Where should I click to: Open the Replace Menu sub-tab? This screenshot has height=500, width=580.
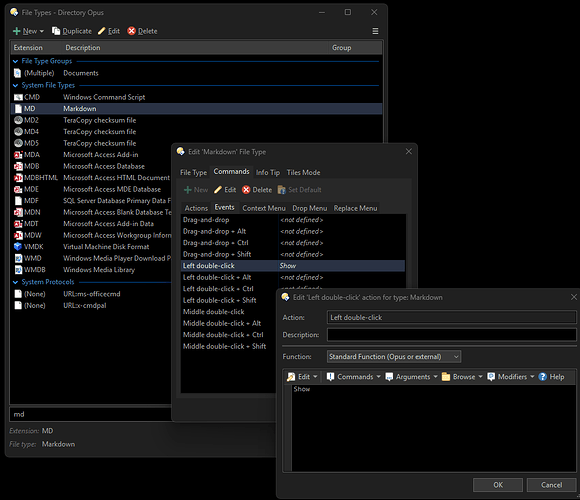tap(355, 208)
